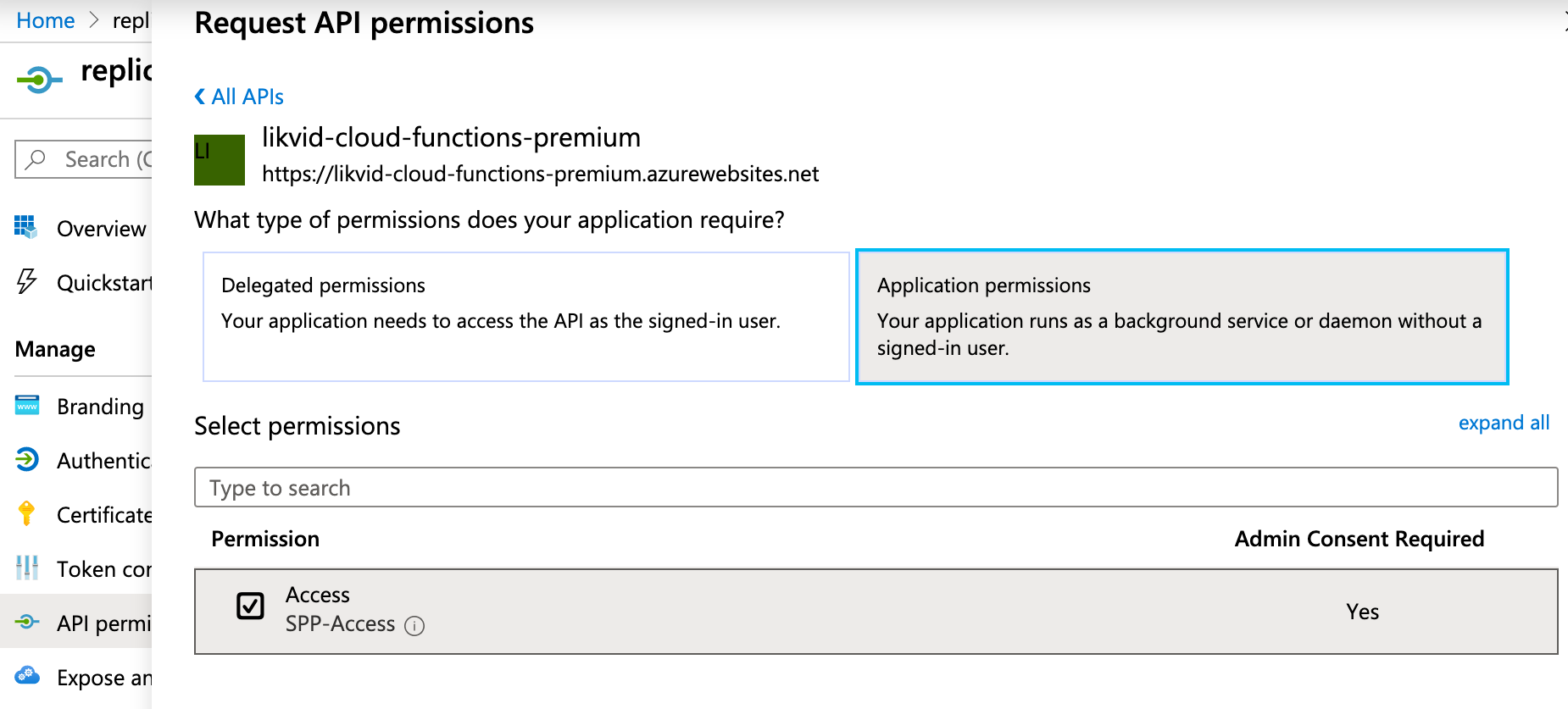Click the API permissions sidebar icon

click(x=26, y=623)
